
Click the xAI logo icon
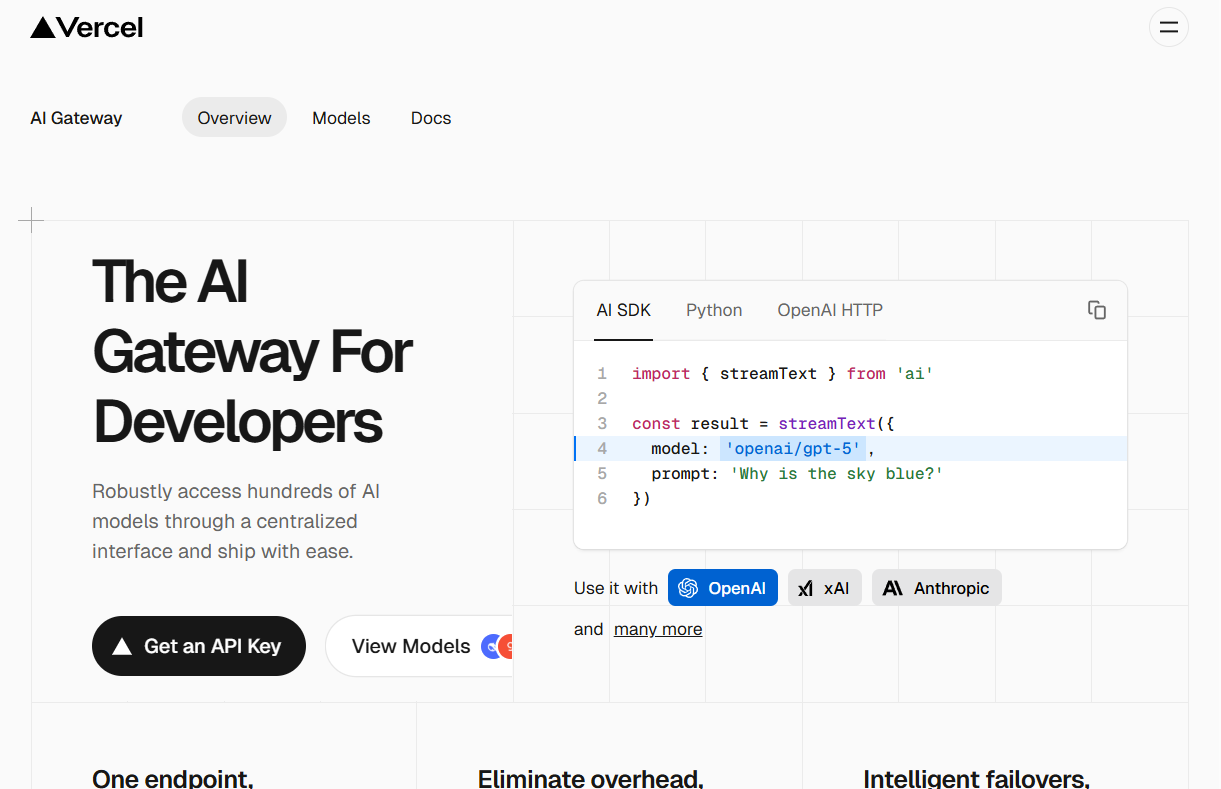click(x=805, y=588)
